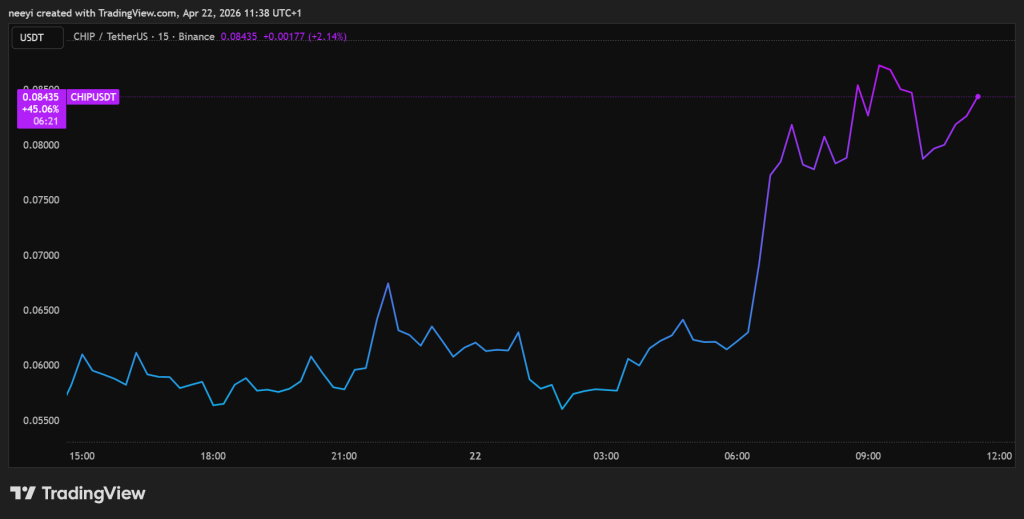The image size is (1024, 519).
Task: Click the 06:21 candle countdown timer
Action: point(48,120)
